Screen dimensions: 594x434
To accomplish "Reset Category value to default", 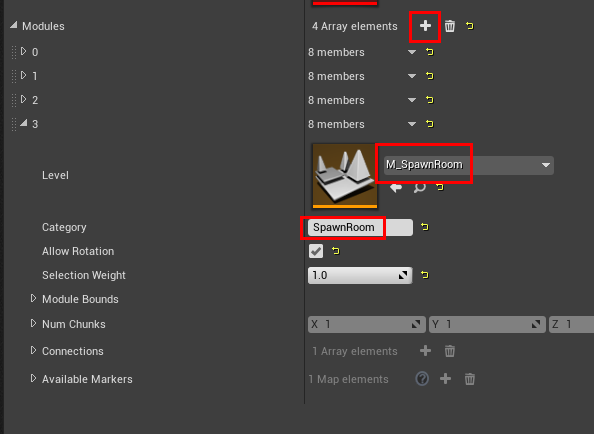I will pos(425,227).
